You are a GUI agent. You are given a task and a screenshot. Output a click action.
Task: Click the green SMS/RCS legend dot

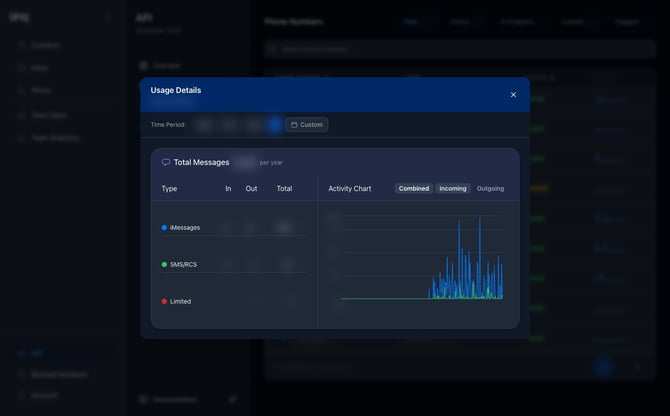click(164, 264)
